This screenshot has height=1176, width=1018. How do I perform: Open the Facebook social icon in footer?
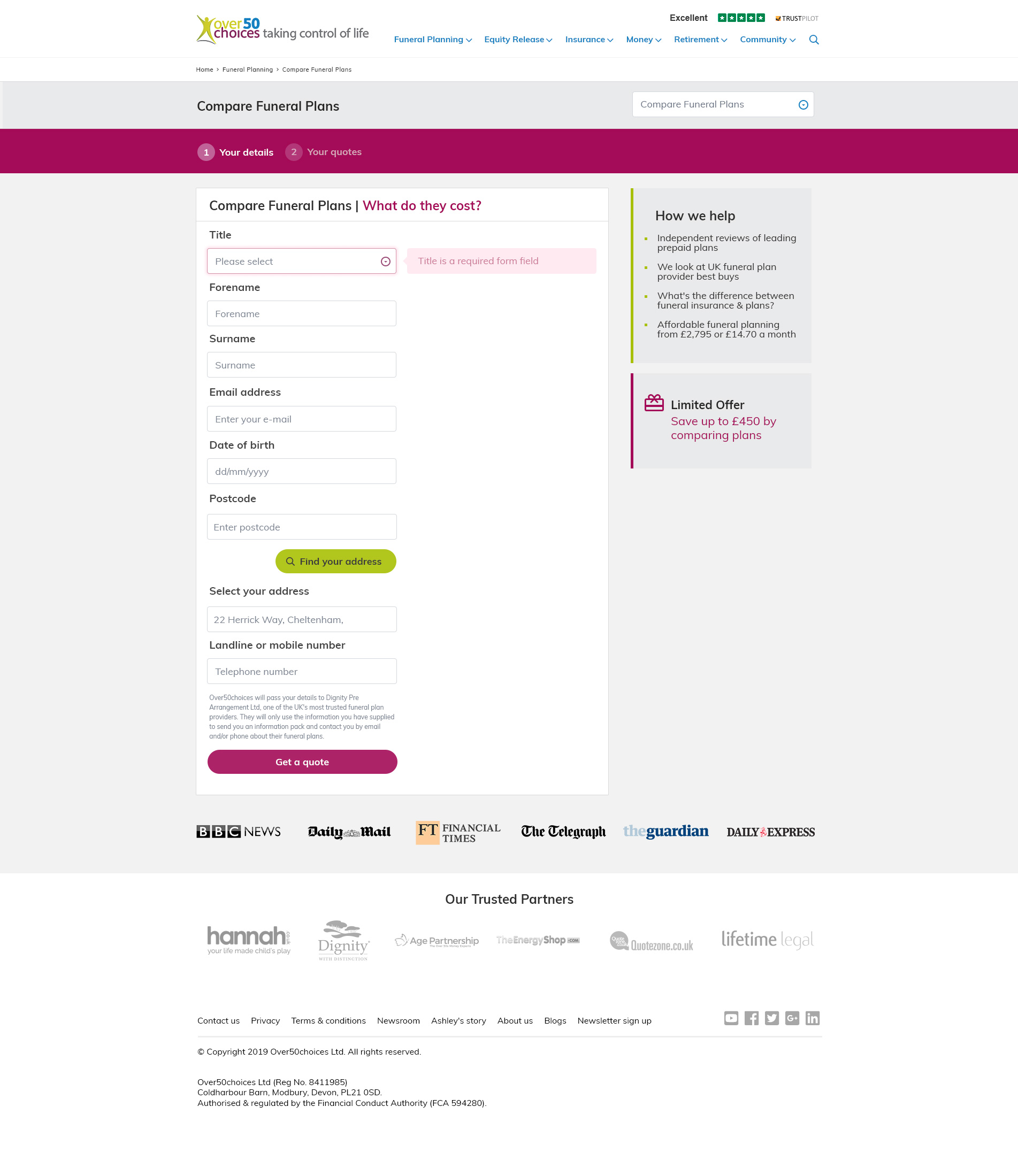[751, 1018]
